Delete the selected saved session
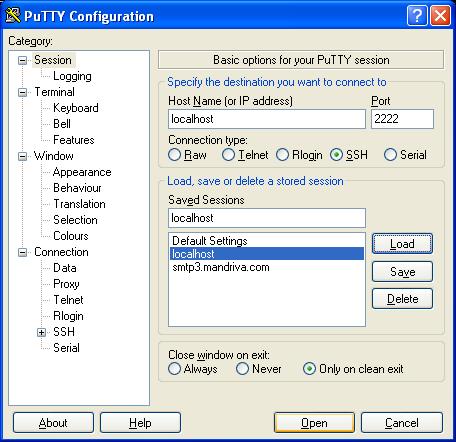 click(x=402, y=299)
